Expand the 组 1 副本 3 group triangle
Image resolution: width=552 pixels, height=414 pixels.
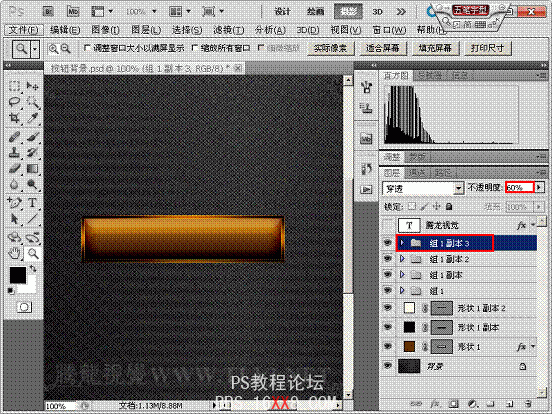(402, 243)
